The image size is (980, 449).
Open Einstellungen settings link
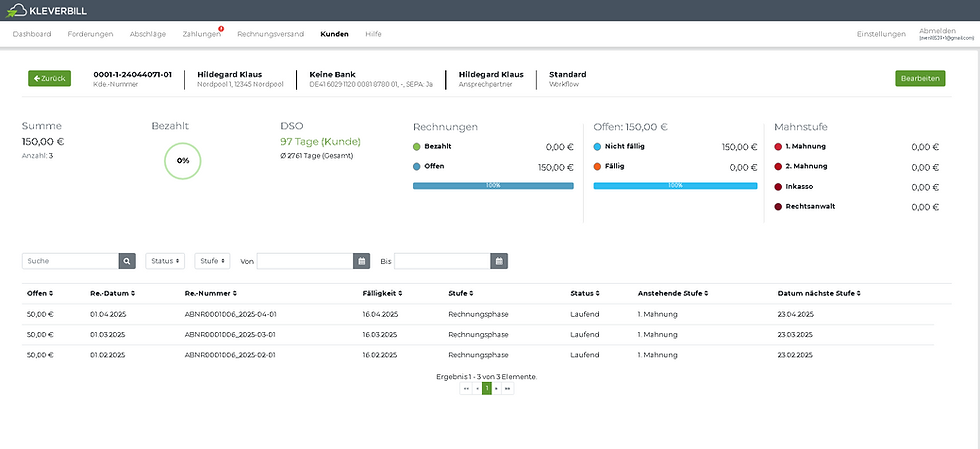[881, 34]
